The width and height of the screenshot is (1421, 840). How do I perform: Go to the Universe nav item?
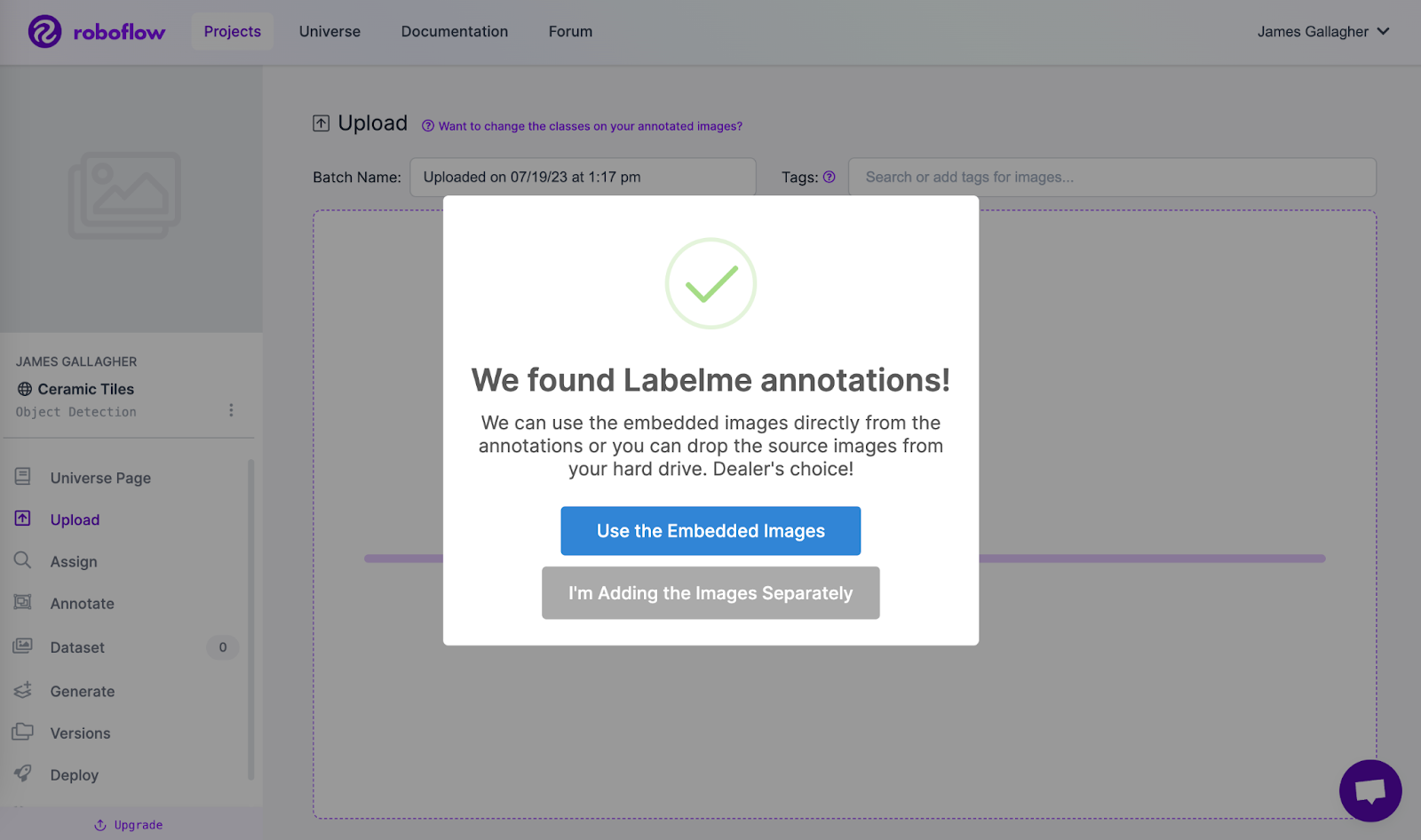coord(329,32)
